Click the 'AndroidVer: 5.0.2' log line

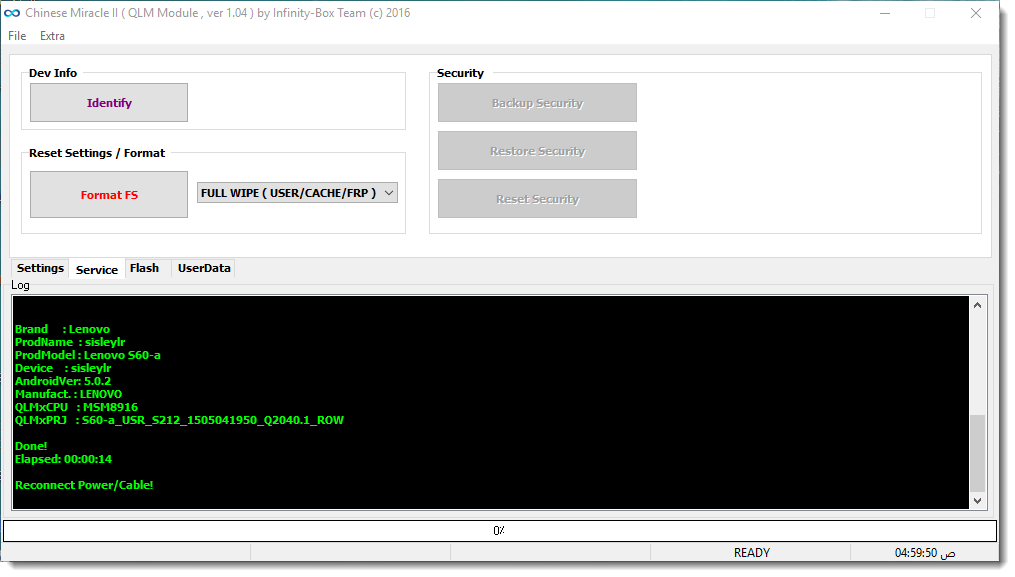pos(63,381)
